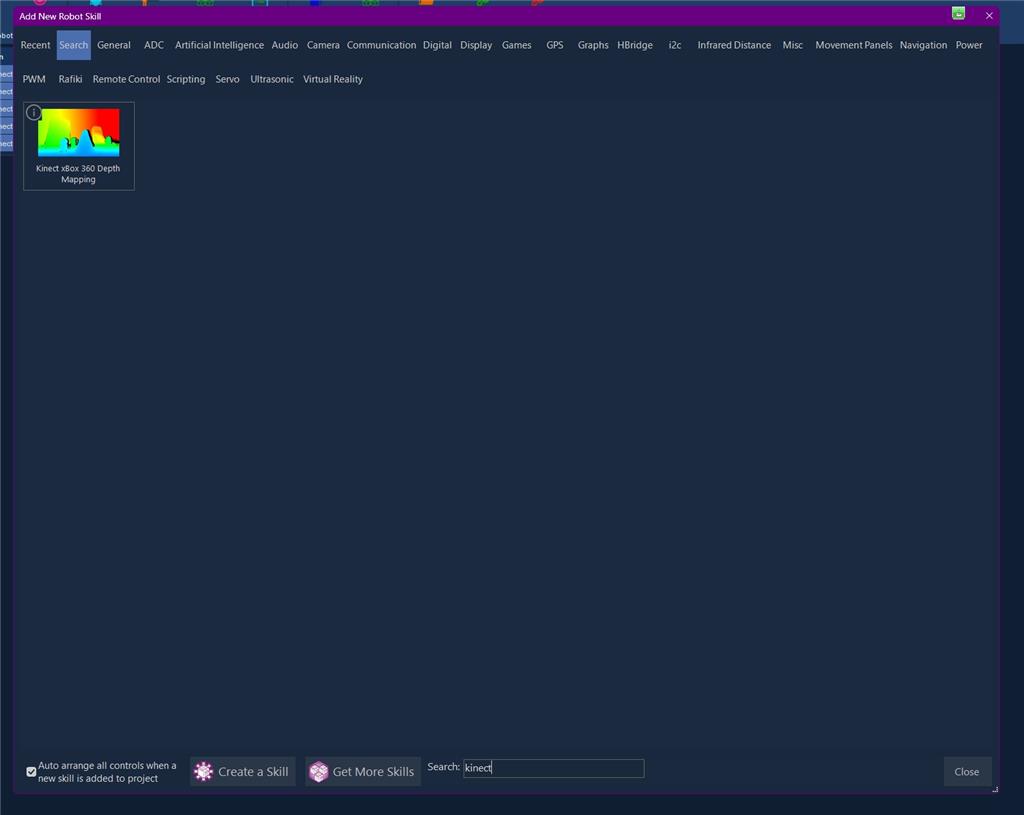This screenshot has height=815, width=1024.
Task: Close the Add New Robot Skill dialog
Action: point(989,16)
